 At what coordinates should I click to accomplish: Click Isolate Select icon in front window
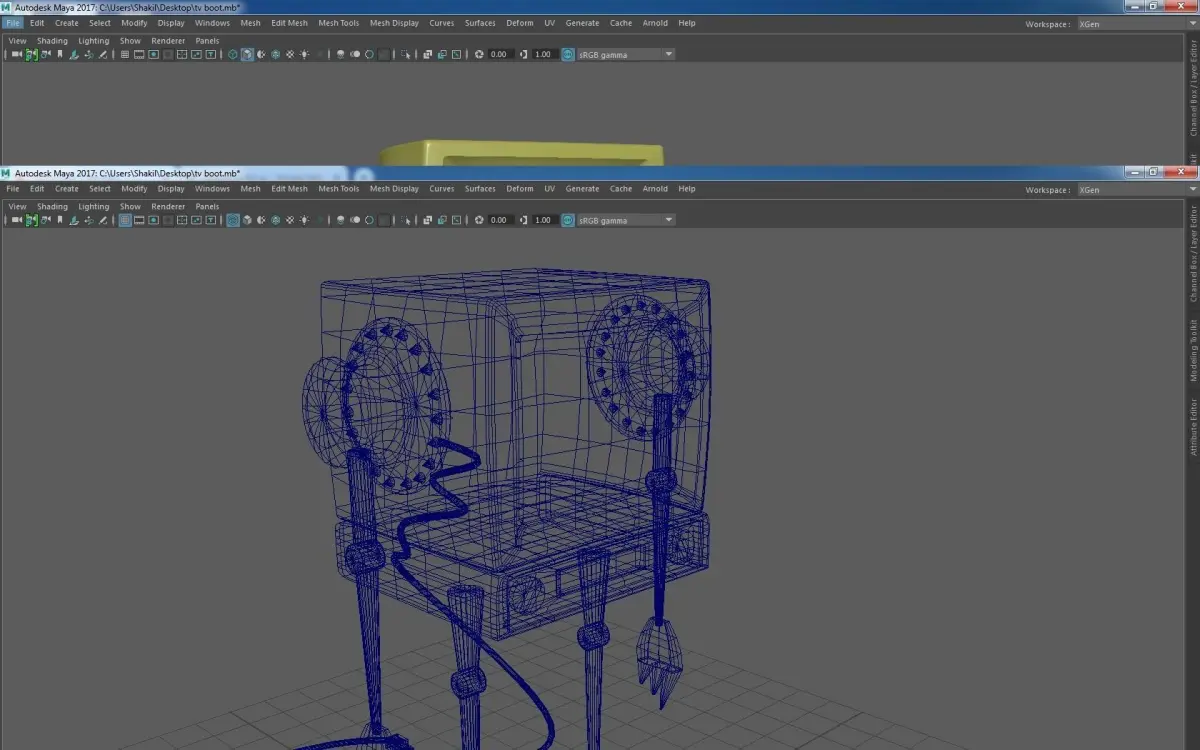tap(407, 220)
